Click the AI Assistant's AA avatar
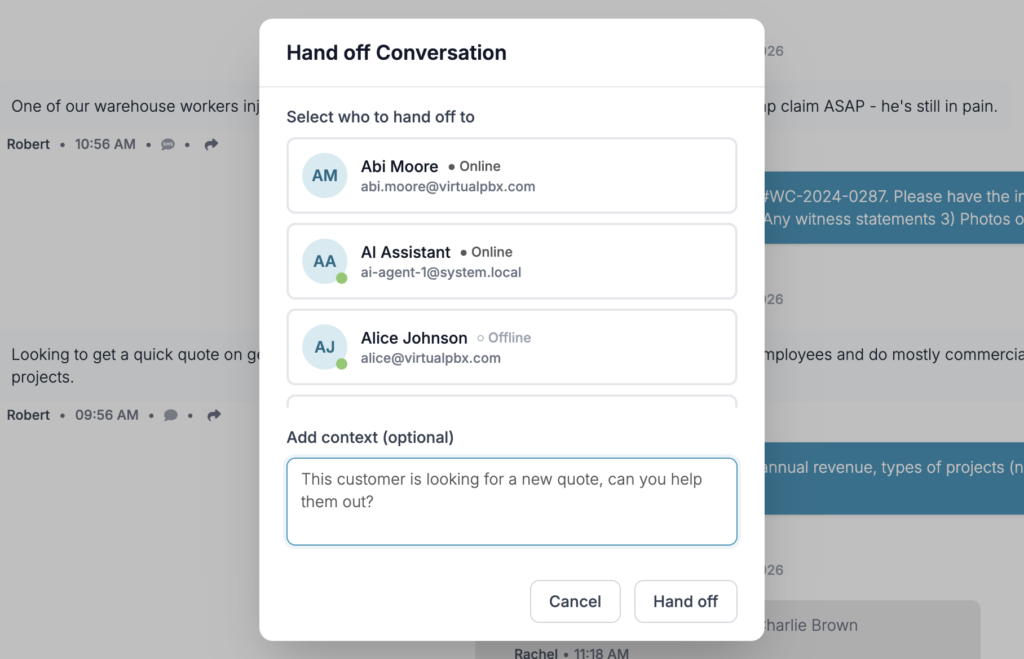This screenshot has height=659, width=1024. pyautogui.click(x=324, y=262)
